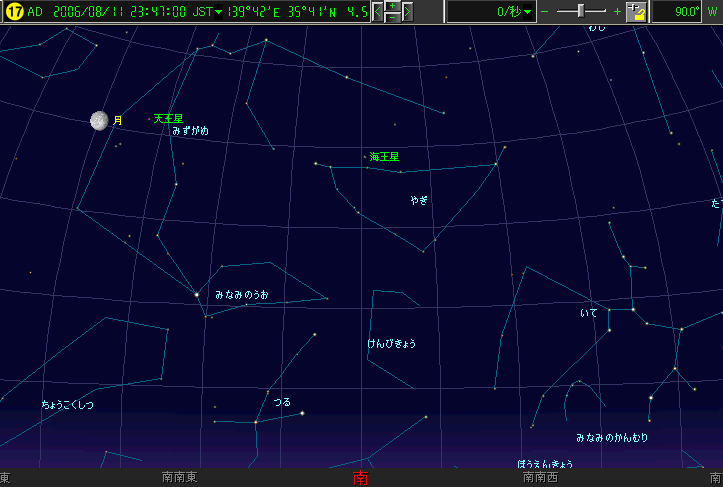Click the minus sign beside zoom slider
The height and width of the screenshot is (487, 723).
click(545, 12)
